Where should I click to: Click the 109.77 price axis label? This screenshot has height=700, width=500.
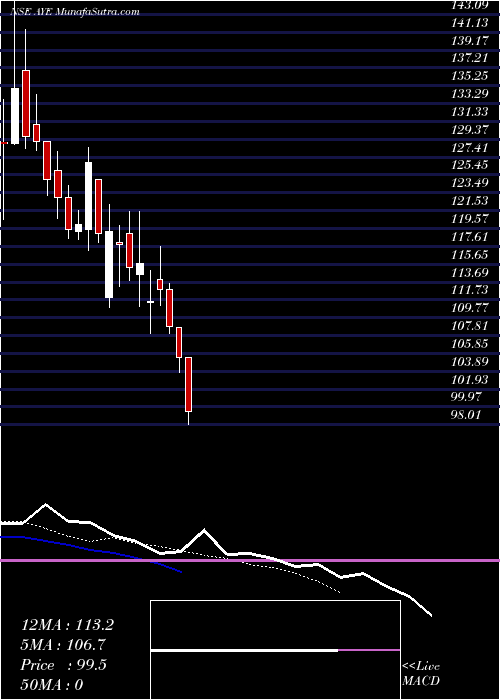pos(472,308)
